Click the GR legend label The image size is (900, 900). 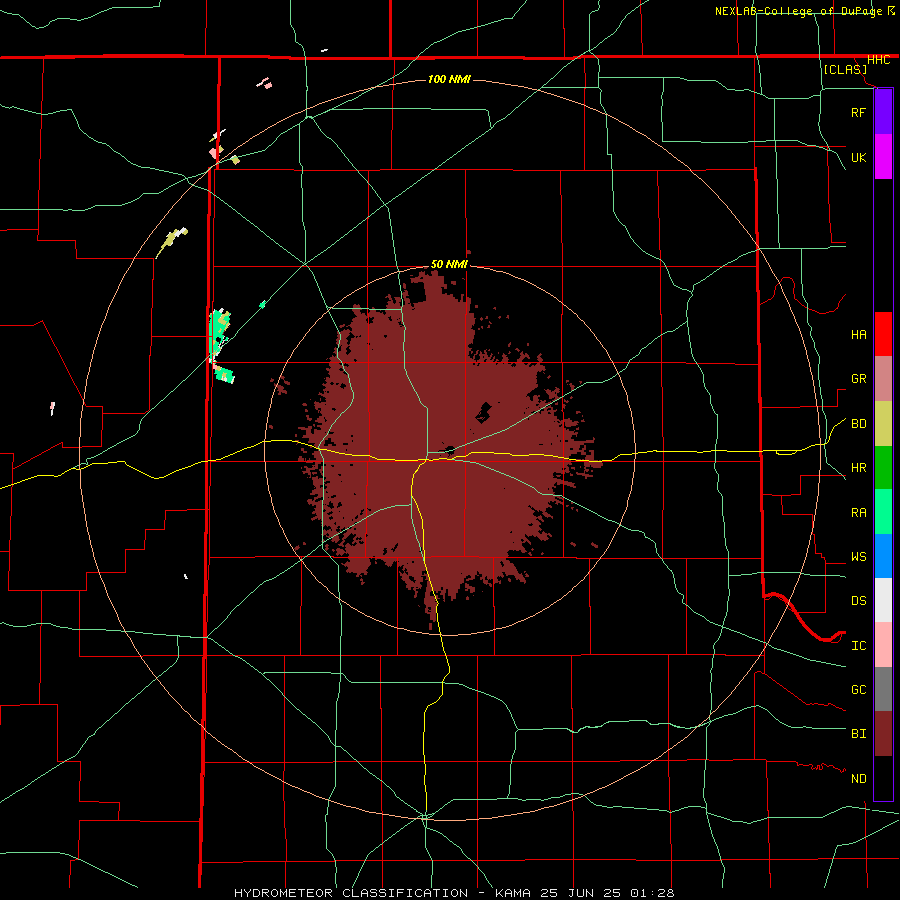858,379
